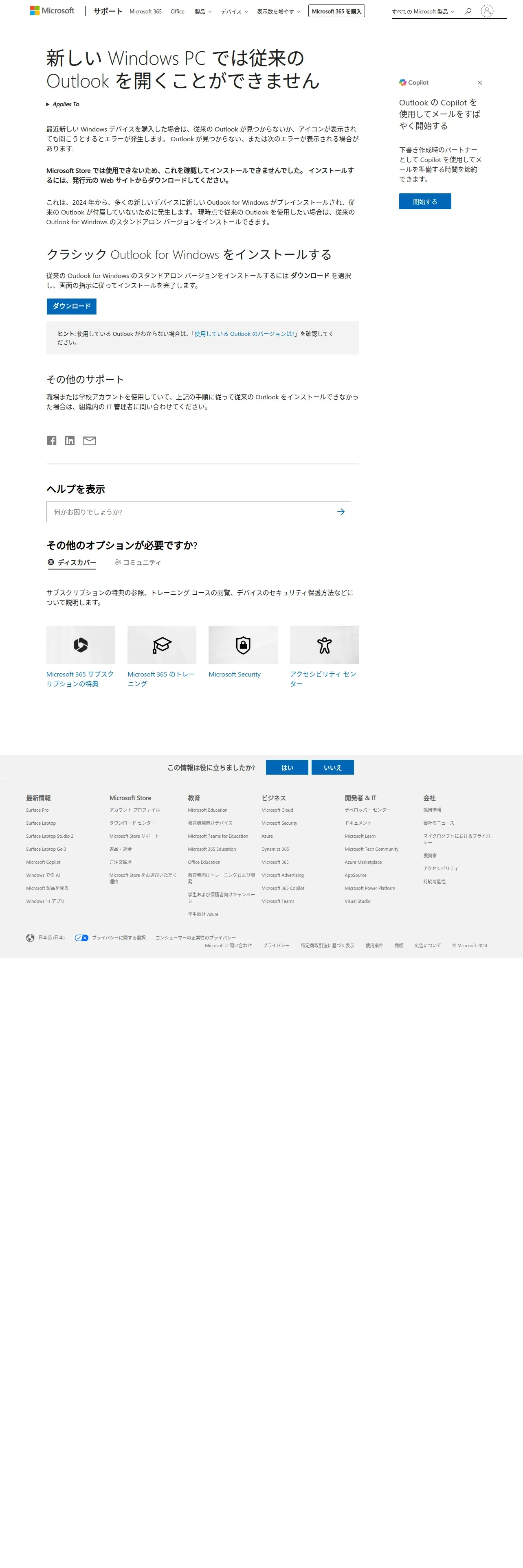Click the Microsoft logo in header

[53, 10]
